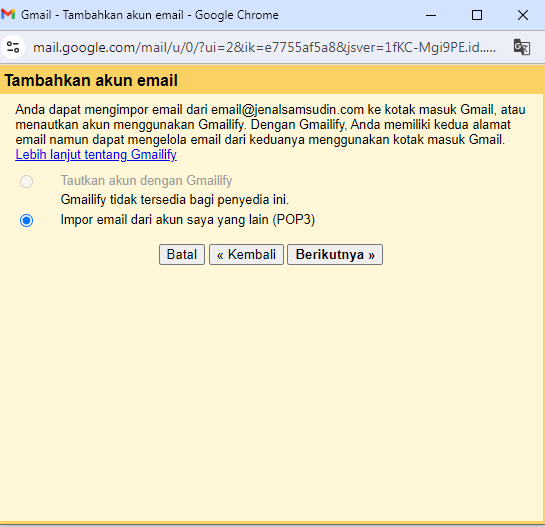
Task: Click the Tautkan akun dengan Gmailify label
Action: tap(146, 180)
